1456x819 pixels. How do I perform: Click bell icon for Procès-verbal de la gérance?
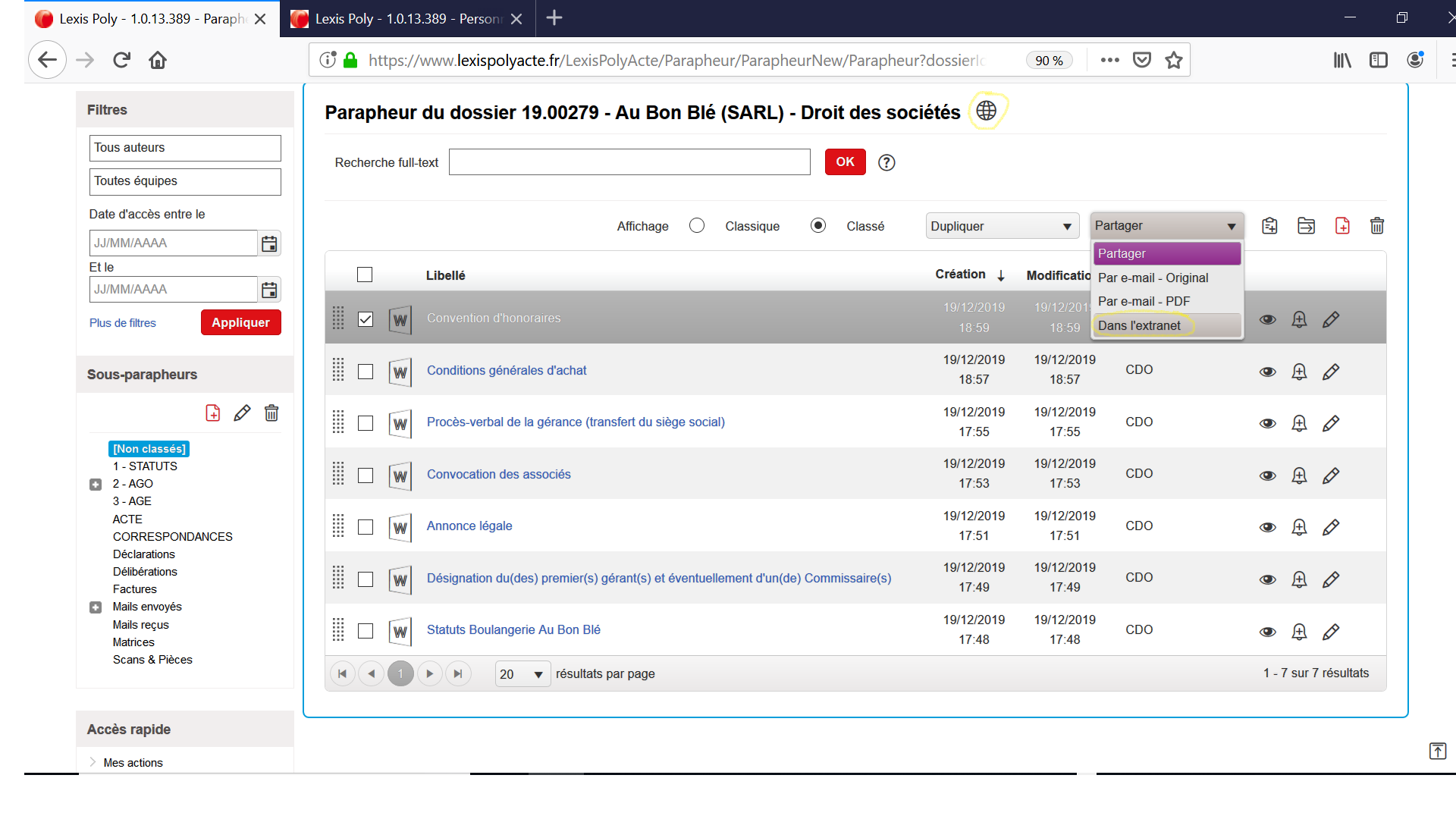coord(1299,423)
